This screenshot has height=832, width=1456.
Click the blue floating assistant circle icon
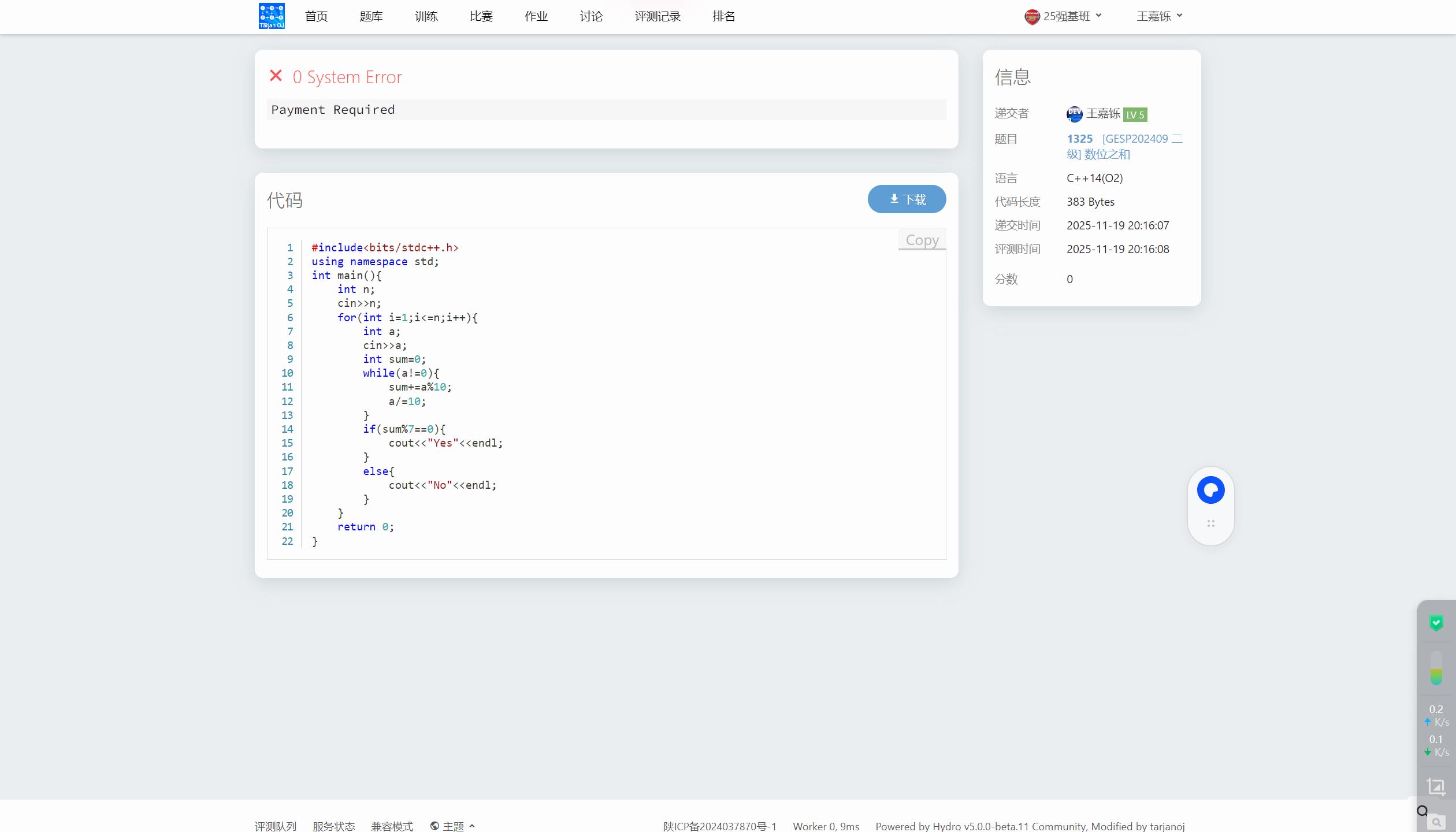[x=1210, y=490]
